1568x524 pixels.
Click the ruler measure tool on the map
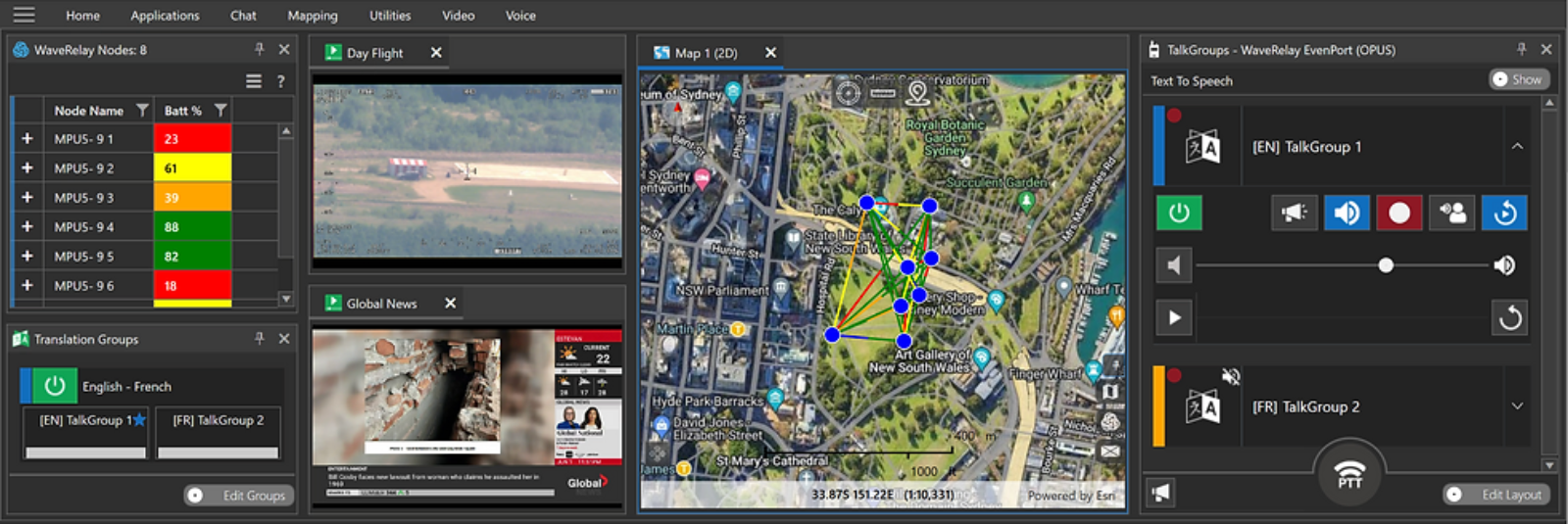pyautogui.click(x=883, y=93)
